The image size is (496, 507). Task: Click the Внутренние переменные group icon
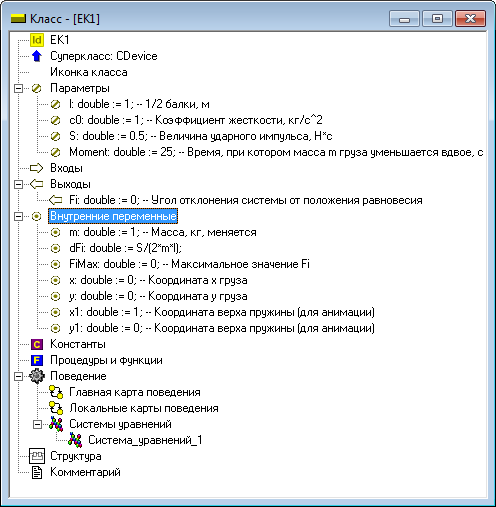37,216
